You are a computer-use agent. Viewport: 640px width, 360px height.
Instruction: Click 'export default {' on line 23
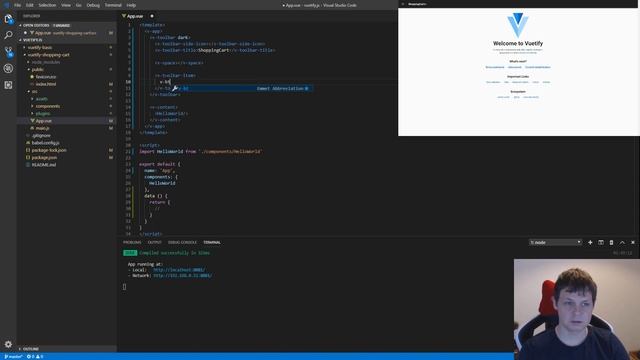click(x=159, y=164)
